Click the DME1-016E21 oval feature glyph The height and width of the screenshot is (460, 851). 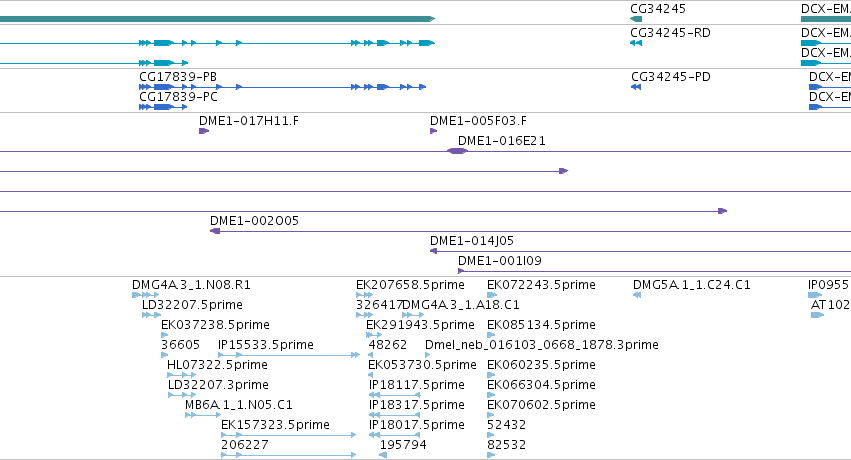pos(457,151)
